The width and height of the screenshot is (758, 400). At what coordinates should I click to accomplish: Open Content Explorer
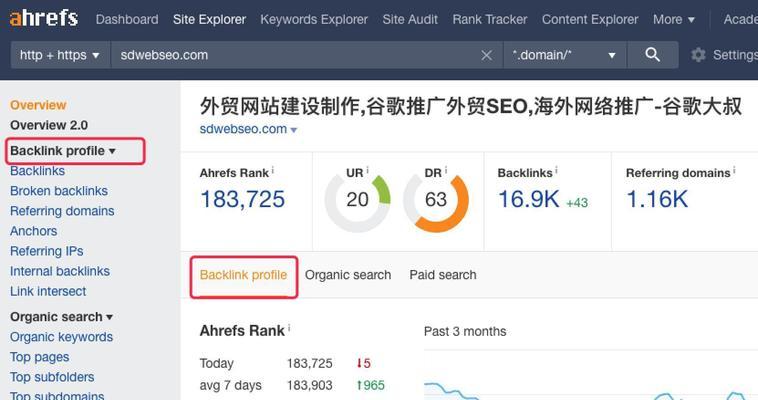(x=590, y=19)
